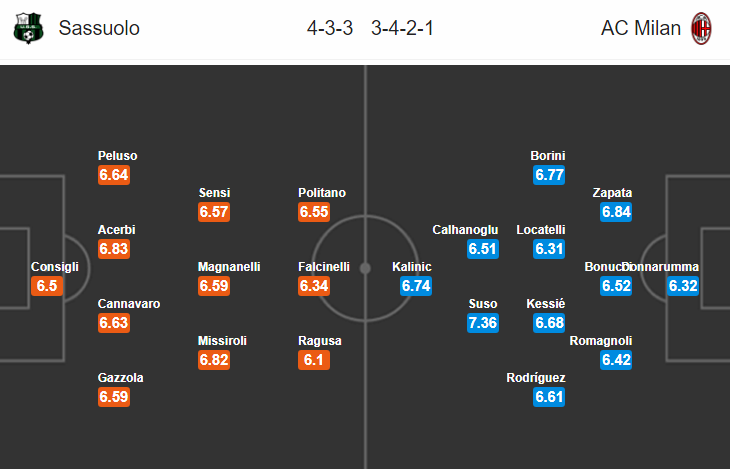Click the AC Milan club crest icon
Image resolution: width=730 pixels, height=469 pixels.
[x=701, y=28]
